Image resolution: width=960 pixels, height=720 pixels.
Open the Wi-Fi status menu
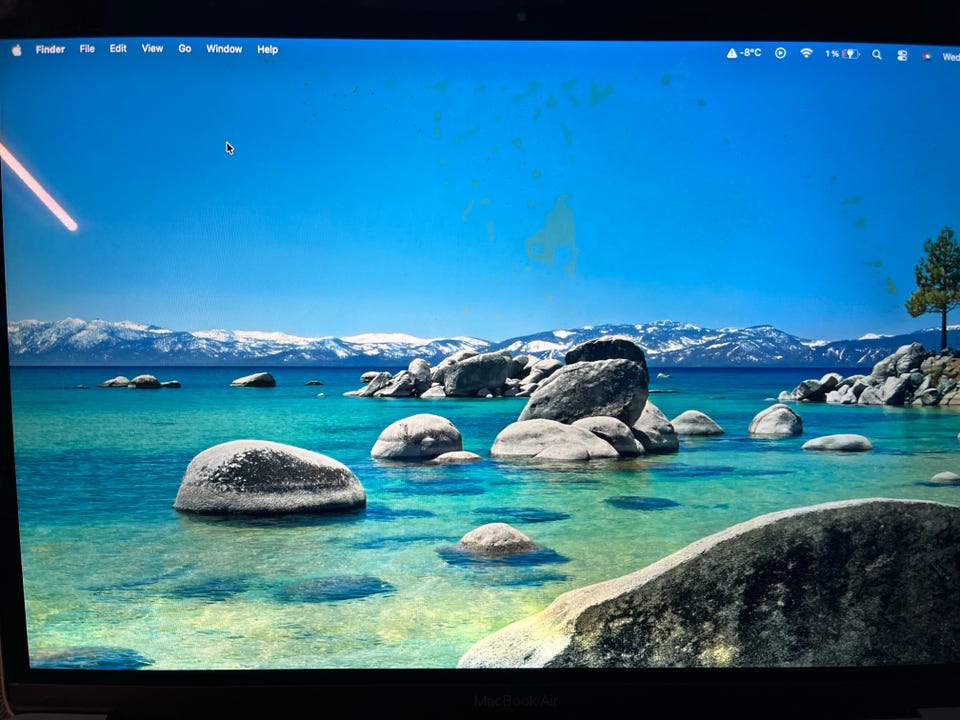tap(806, 53)
